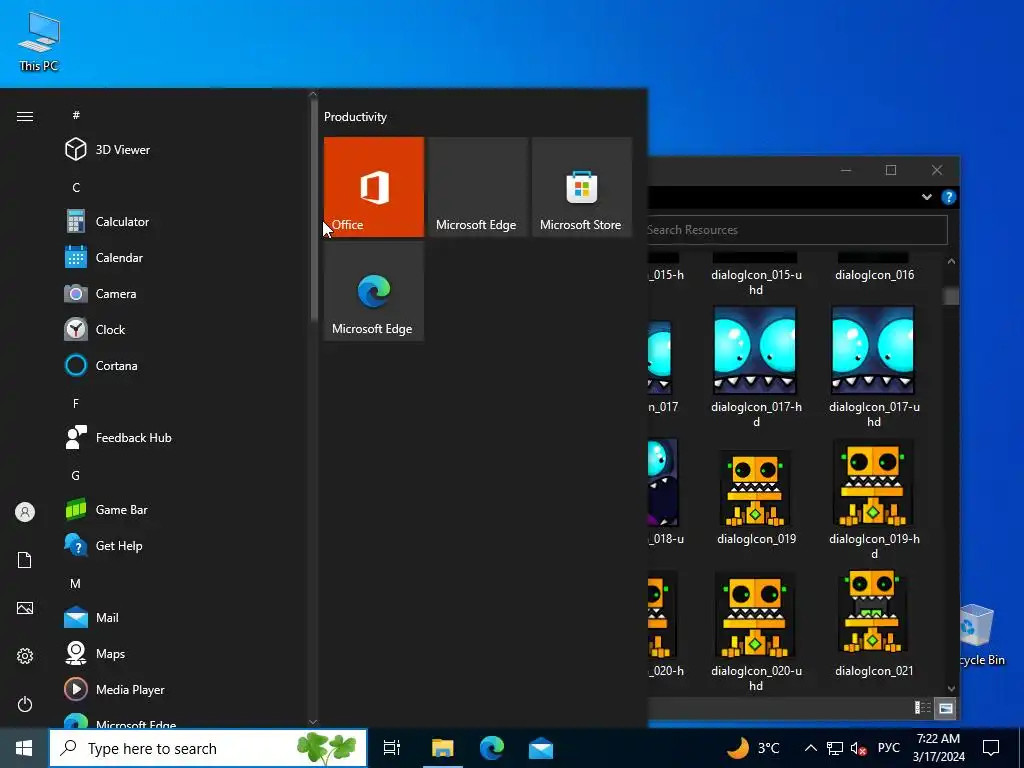Launch Game Bar

pos(106,509)
